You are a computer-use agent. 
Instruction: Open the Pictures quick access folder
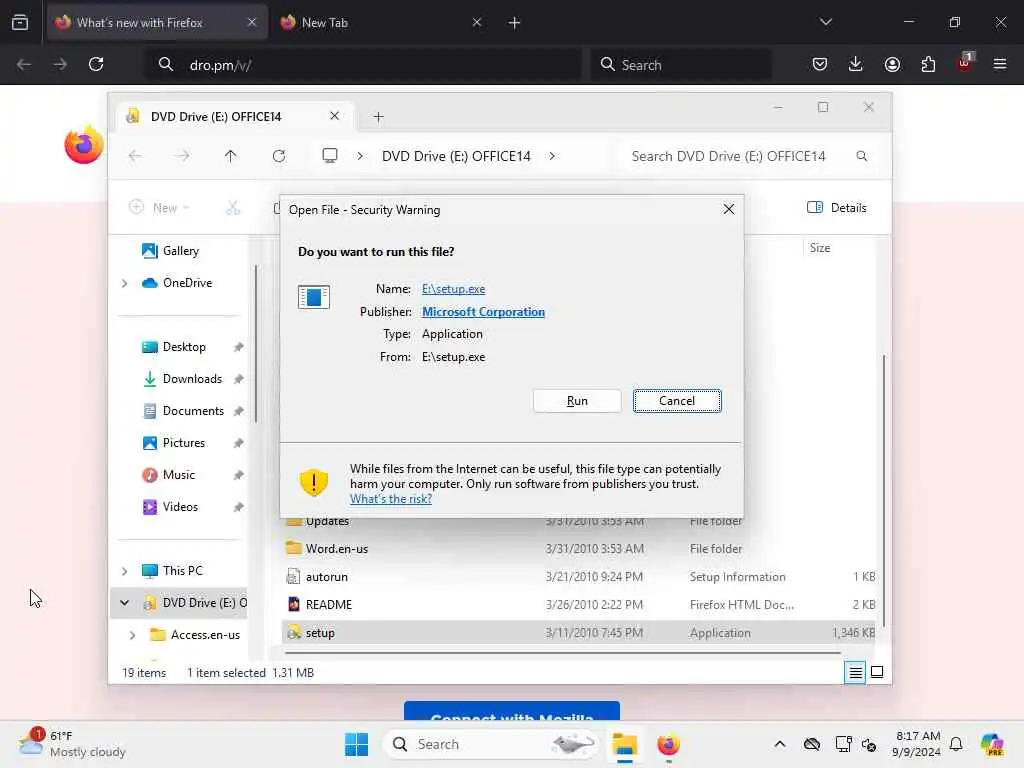[184, 443]
